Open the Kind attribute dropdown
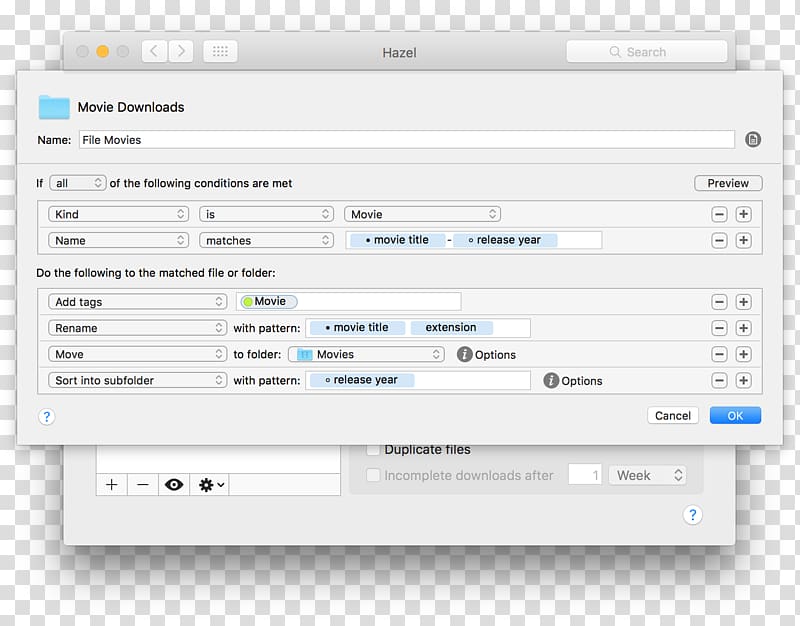 (118, 214)
